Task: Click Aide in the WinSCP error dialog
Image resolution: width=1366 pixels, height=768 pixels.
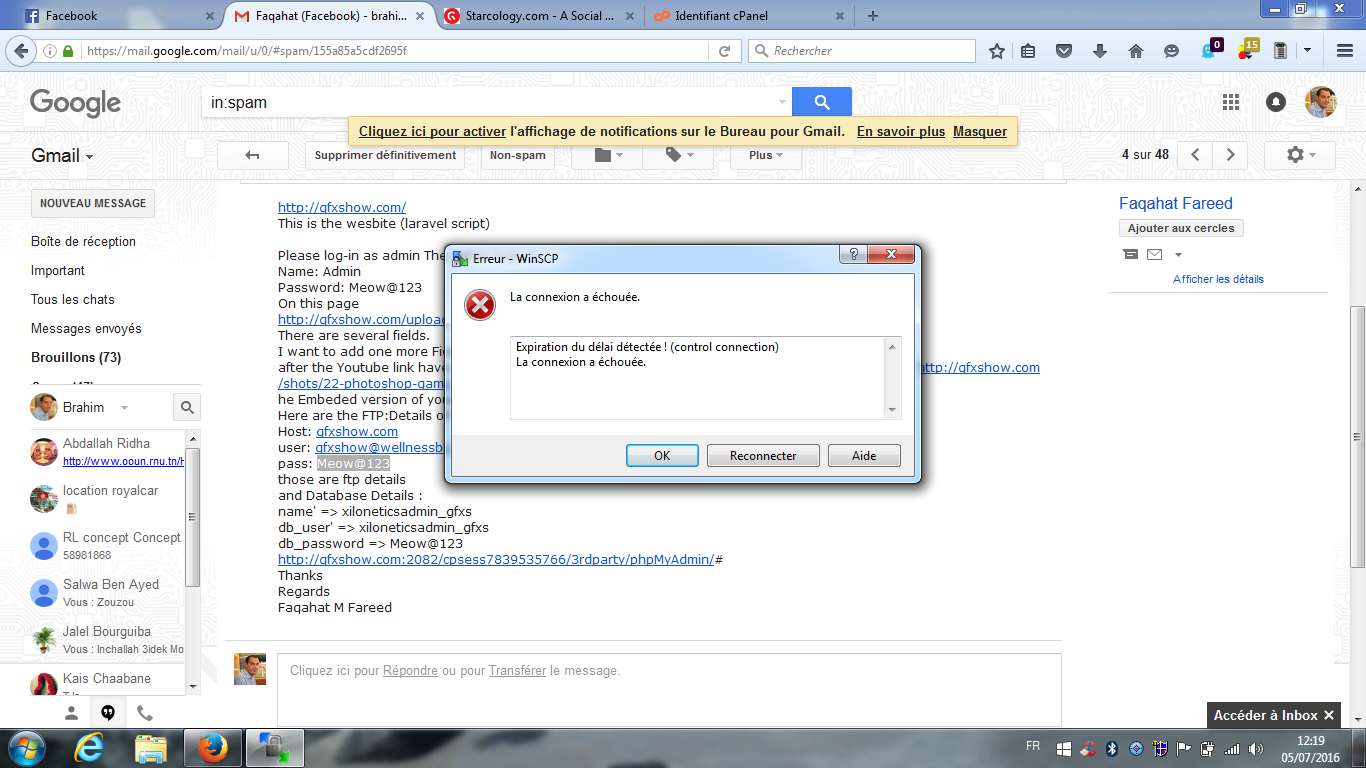Action: (864, 456)
